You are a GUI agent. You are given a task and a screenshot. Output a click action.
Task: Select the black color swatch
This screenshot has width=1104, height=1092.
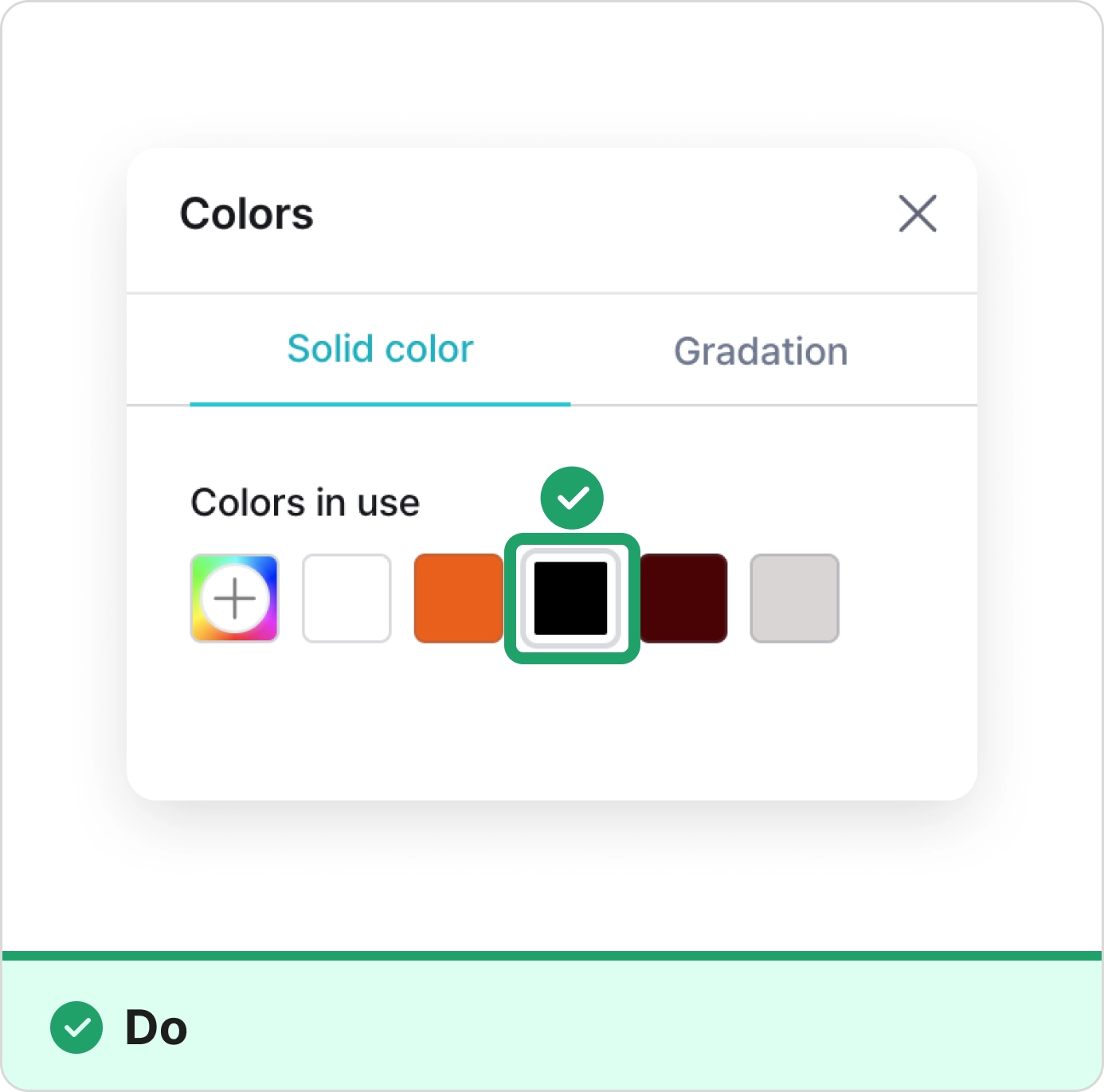coord(571,598)
